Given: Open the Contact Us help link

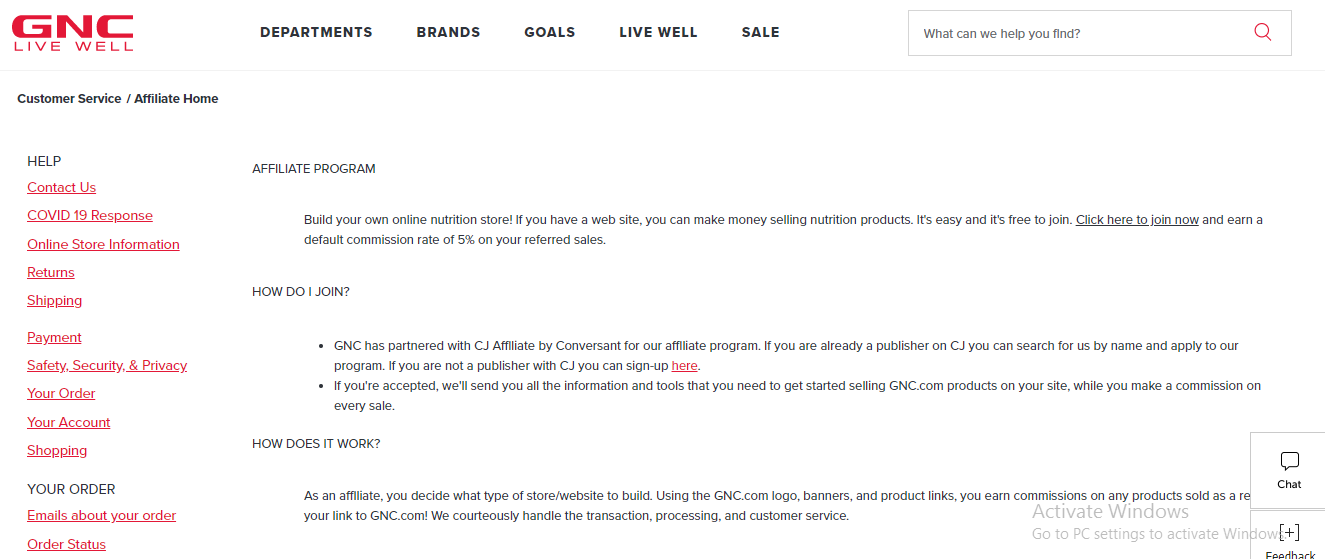Looking at the screenshot, I should click(61, 187).
